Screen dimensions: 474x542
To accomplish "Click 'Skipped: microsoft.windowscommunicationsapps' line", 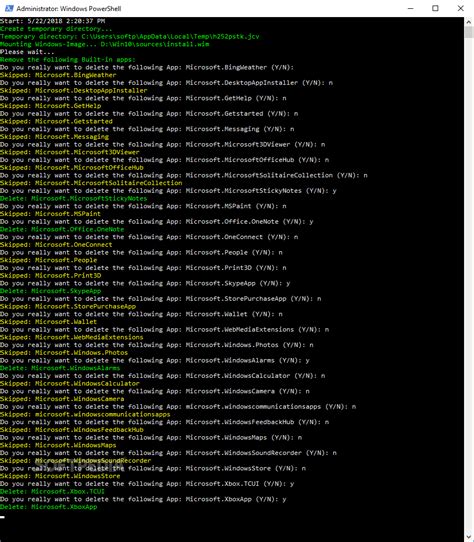I will tap(85, 414).
